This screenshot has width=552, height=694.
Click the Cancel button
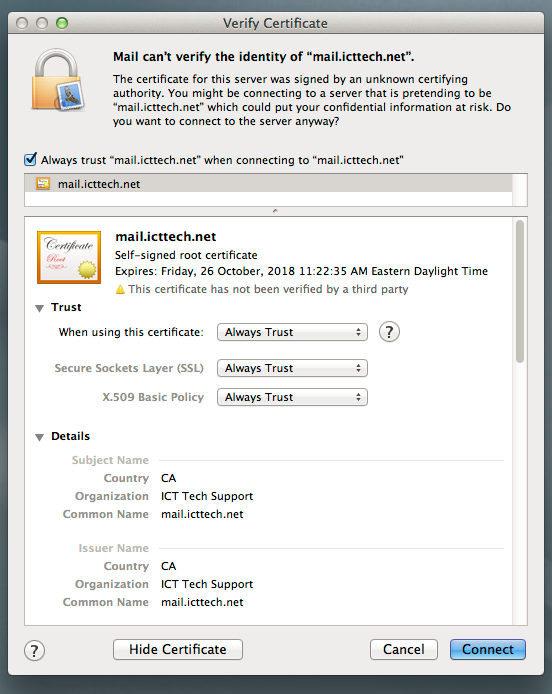[x=404, y=649]
